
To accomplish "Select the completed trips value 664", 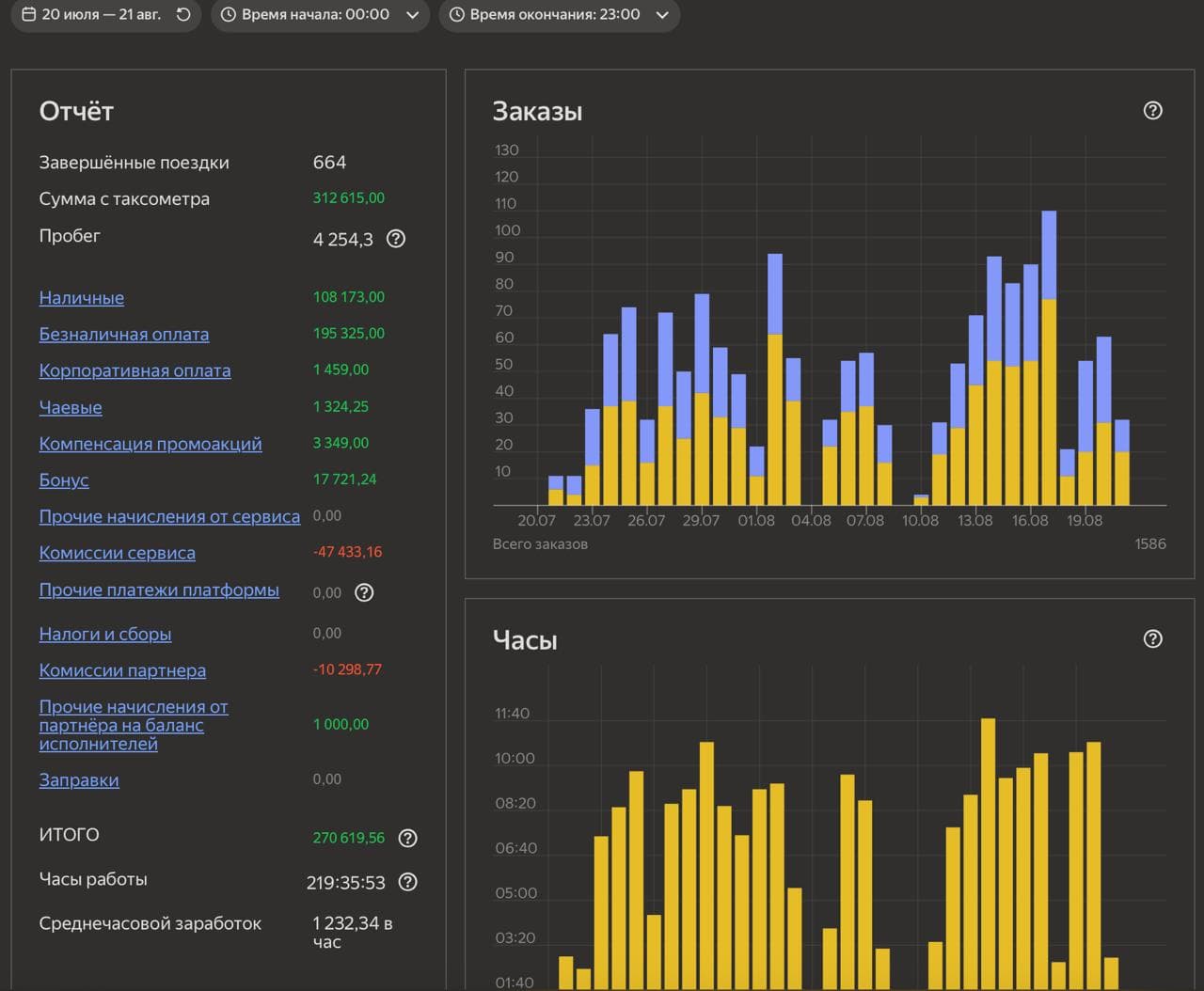I will click(329, 163).
